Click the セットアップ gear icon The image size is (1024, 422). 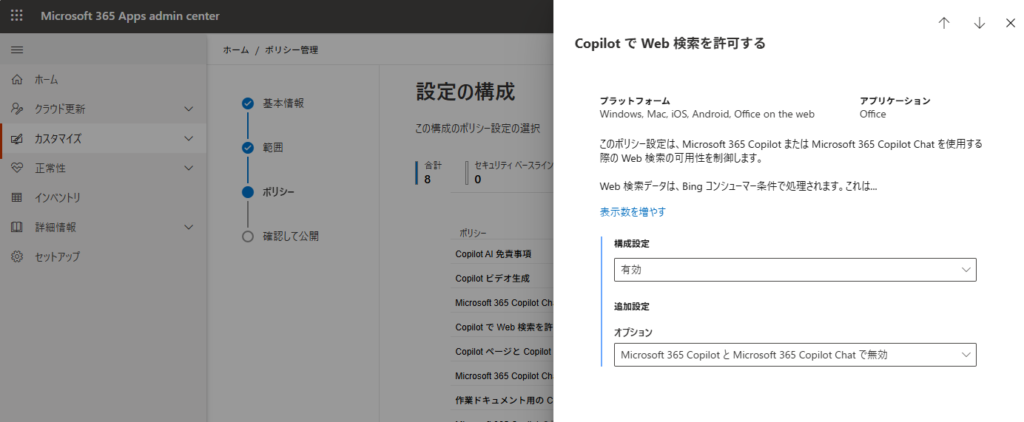tap(18, 257)
